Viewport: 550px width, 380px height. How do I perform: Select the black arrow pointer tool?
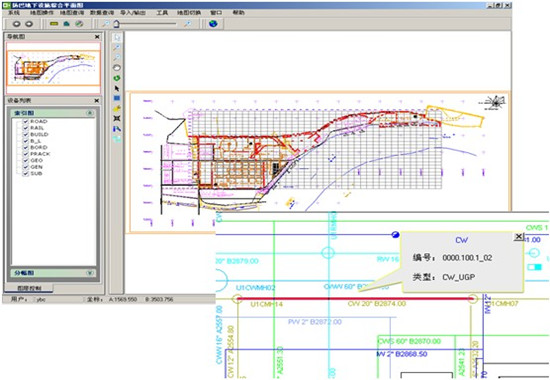pyautogui.click(x=117, y=88)
